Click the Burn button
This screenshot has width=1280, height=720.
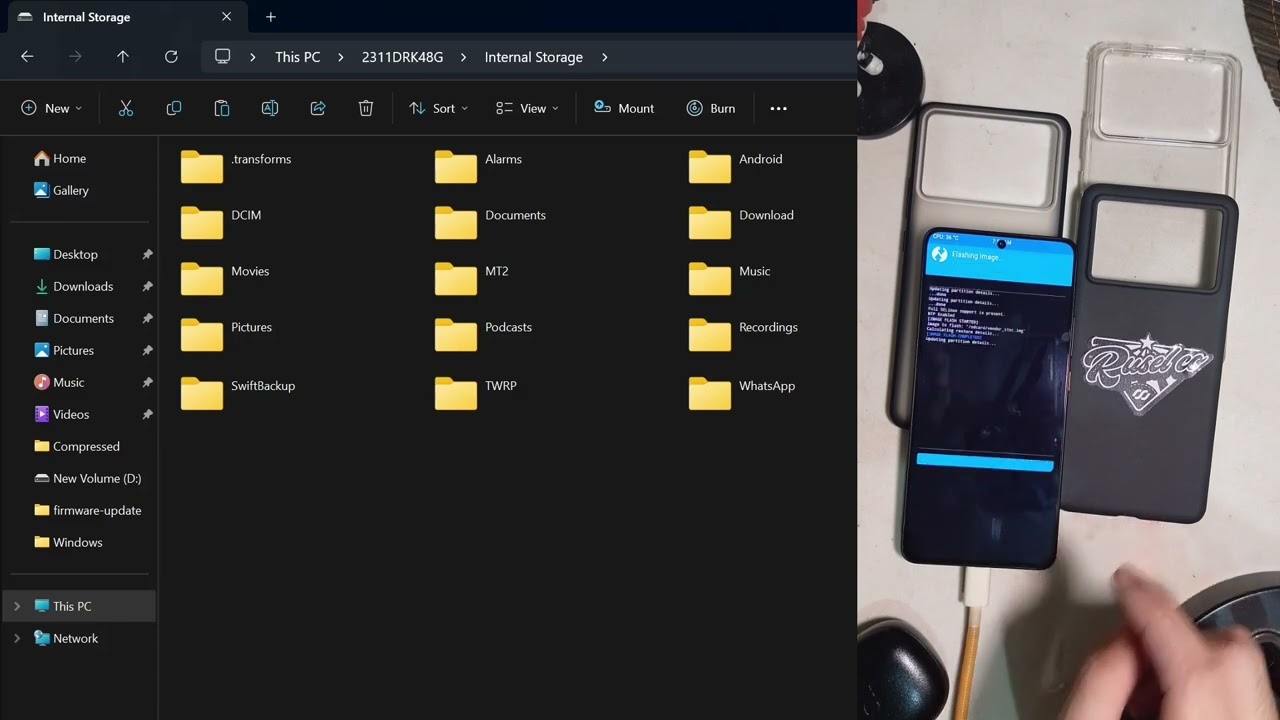[x=711, y=108]
